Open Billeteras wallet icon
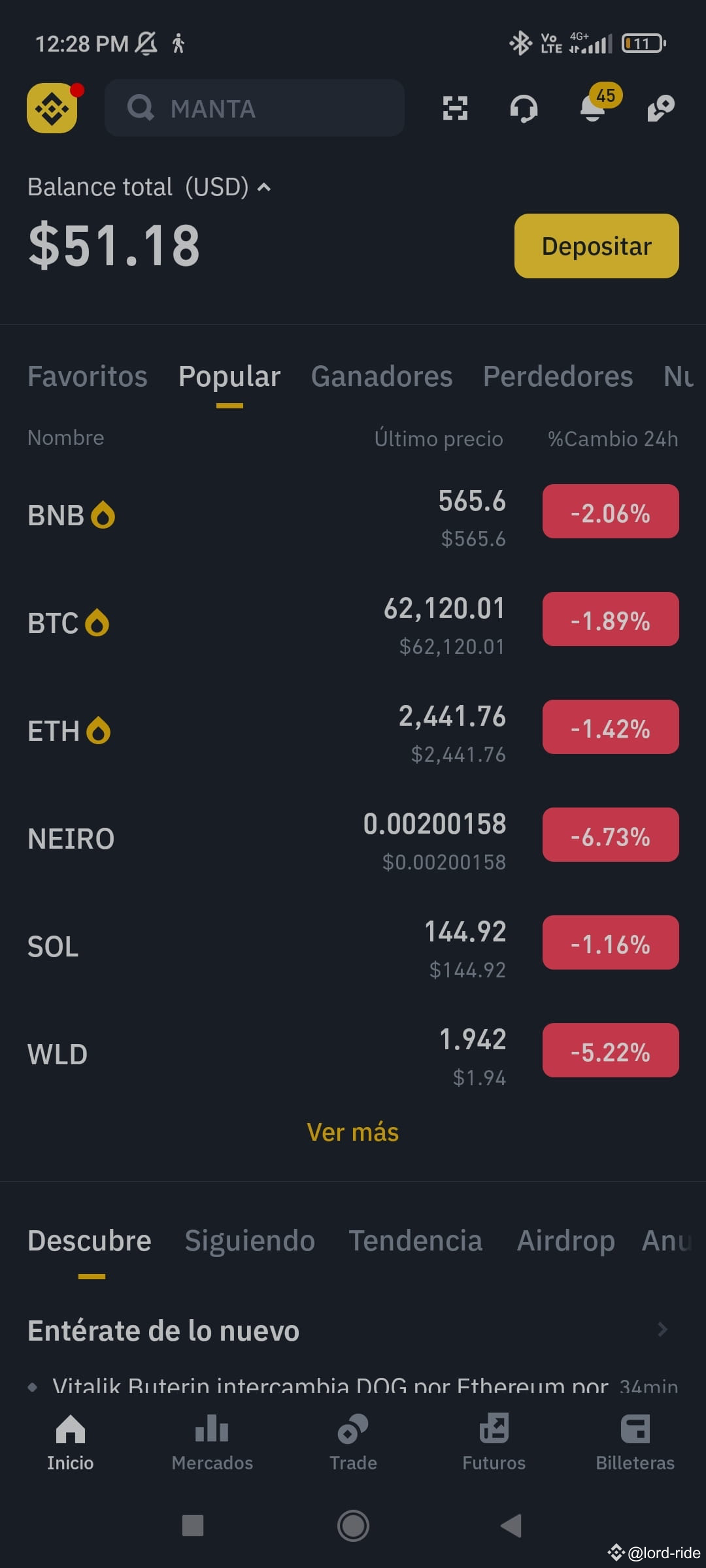The height and width of the screenshot is (1568, 706). pos(635,1428)
